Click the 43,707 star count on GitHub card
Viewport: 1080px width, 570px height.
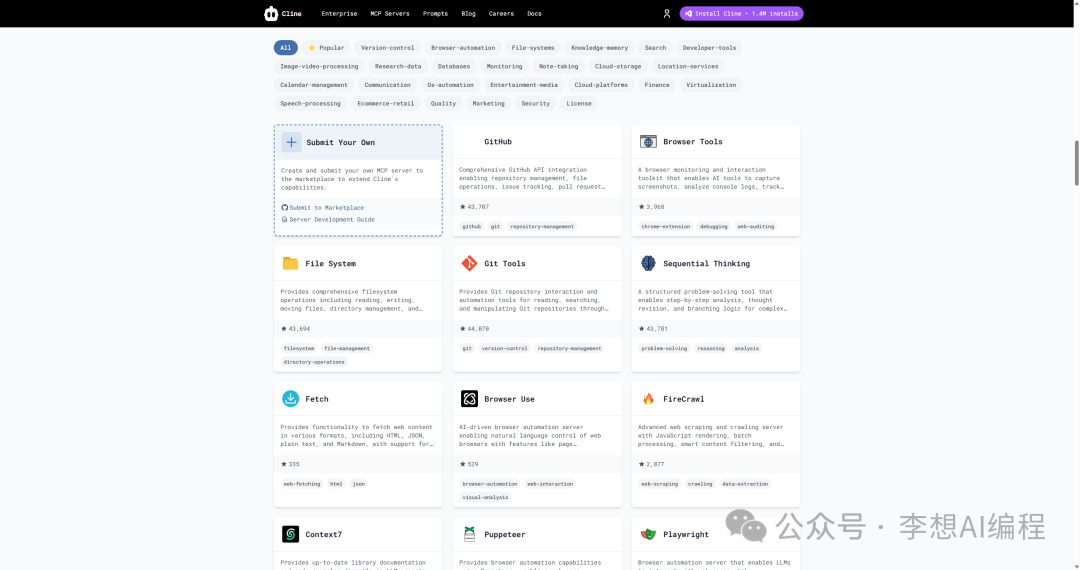click(x=478, y=207)
